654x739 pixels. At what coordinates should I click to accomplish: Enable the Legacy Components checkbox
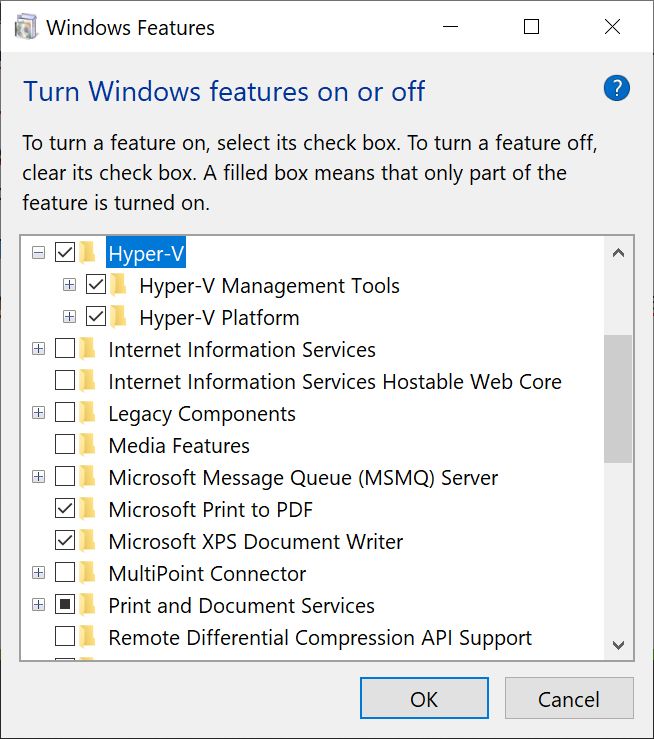point(65,412)
